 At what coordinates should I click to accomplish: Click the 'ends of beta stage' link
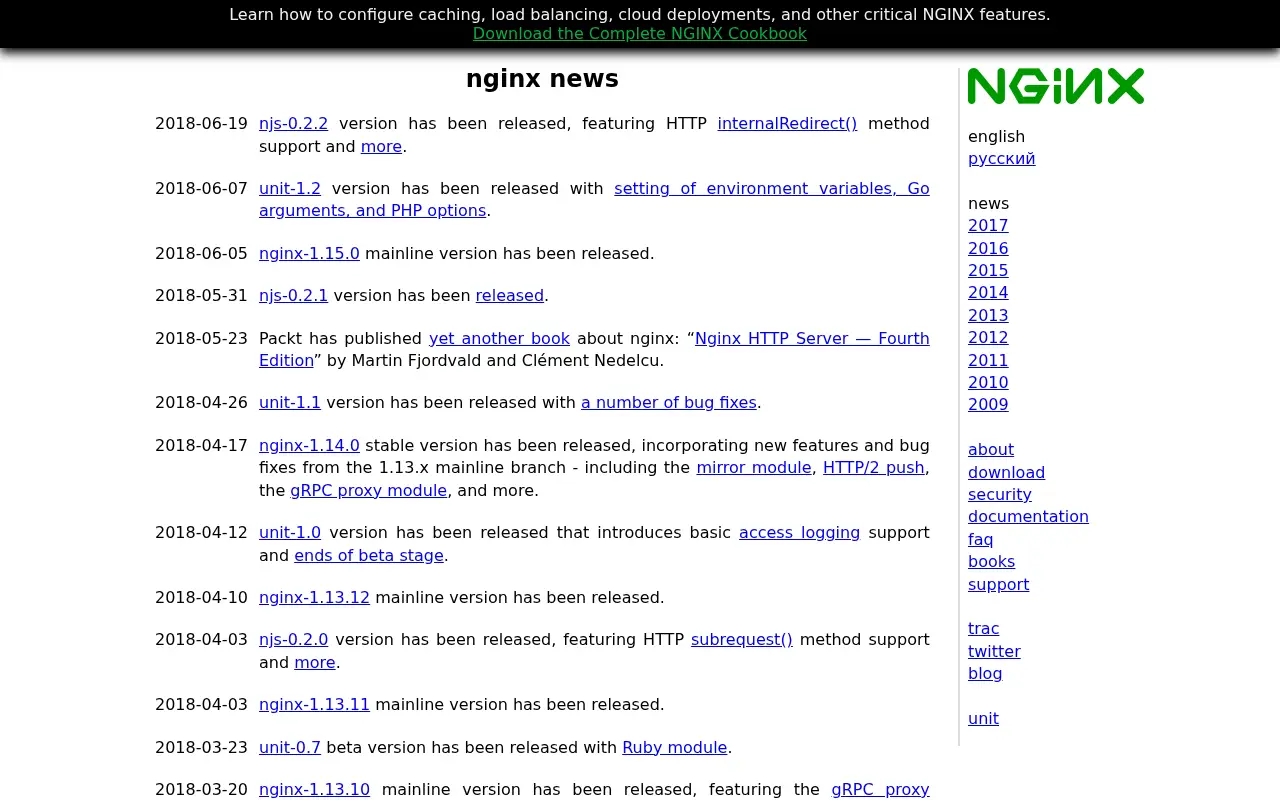pos(369,555)
